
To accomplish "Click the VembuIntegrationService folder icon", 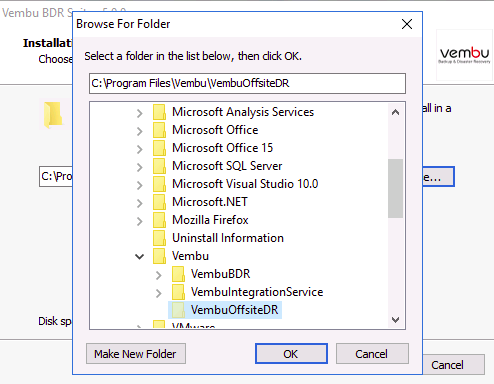I will point(178,292).
